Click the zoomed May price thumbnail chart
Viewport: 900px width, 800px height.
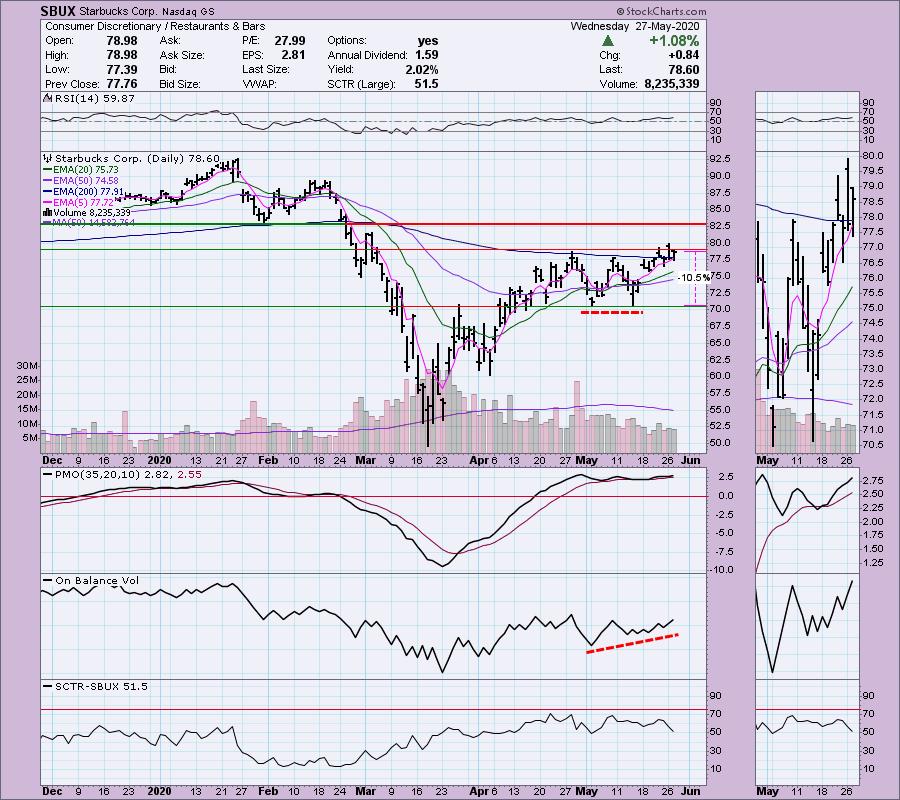pyautogui.click(x=807, y=302)
